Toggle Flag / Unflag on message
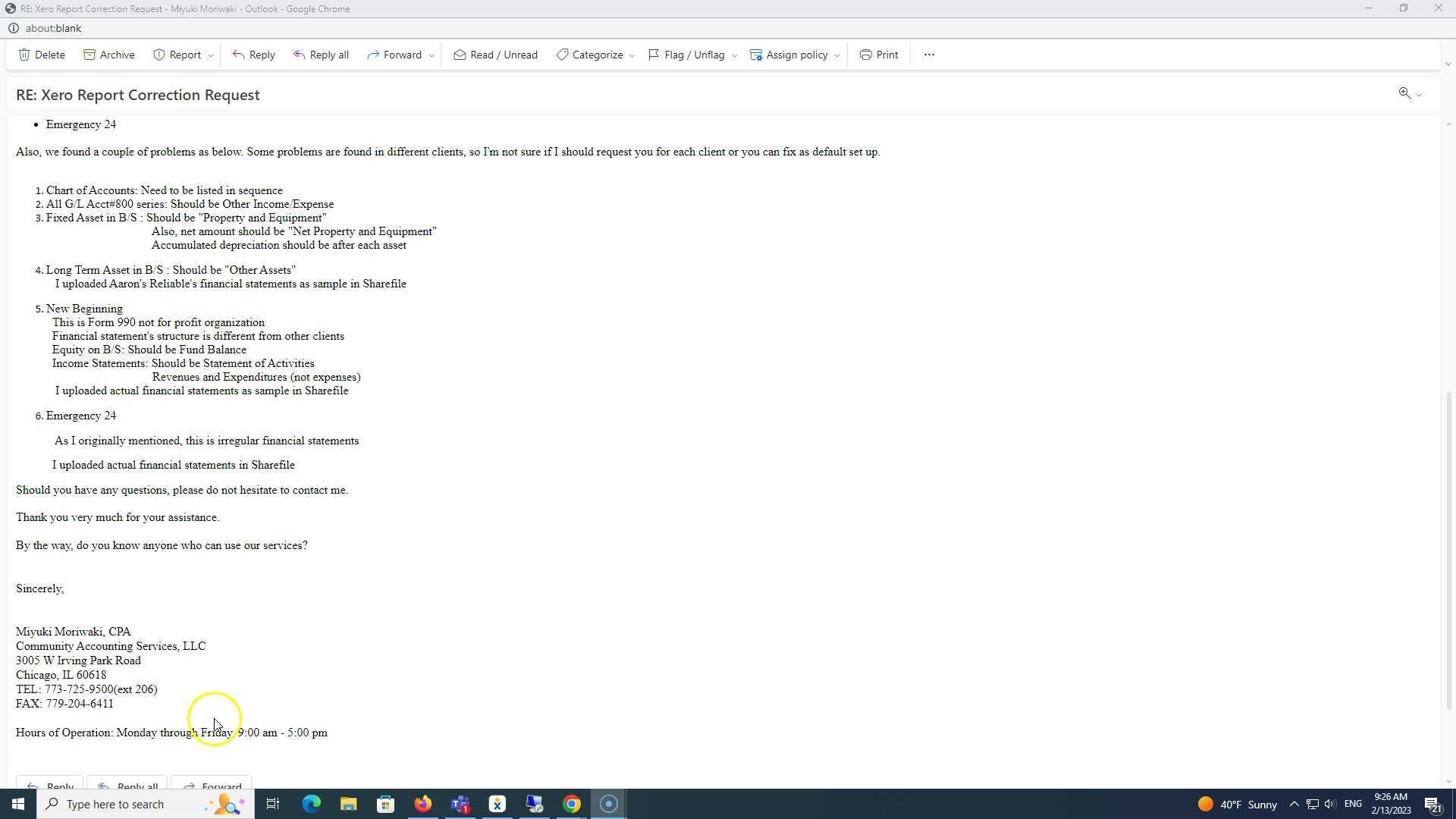 click(x=687, y=55)
